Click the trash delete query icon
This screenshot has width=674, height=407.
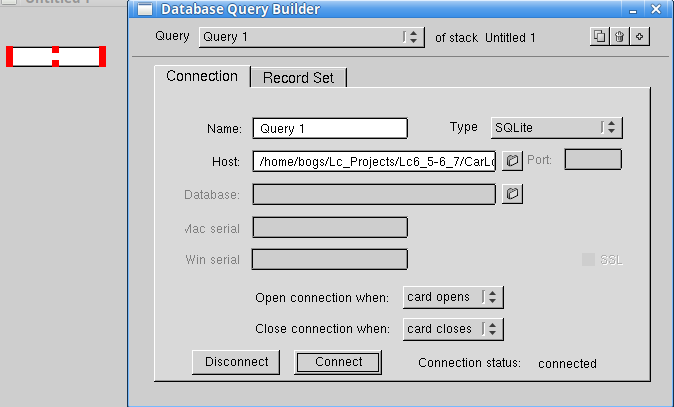[x=619, y=37]
